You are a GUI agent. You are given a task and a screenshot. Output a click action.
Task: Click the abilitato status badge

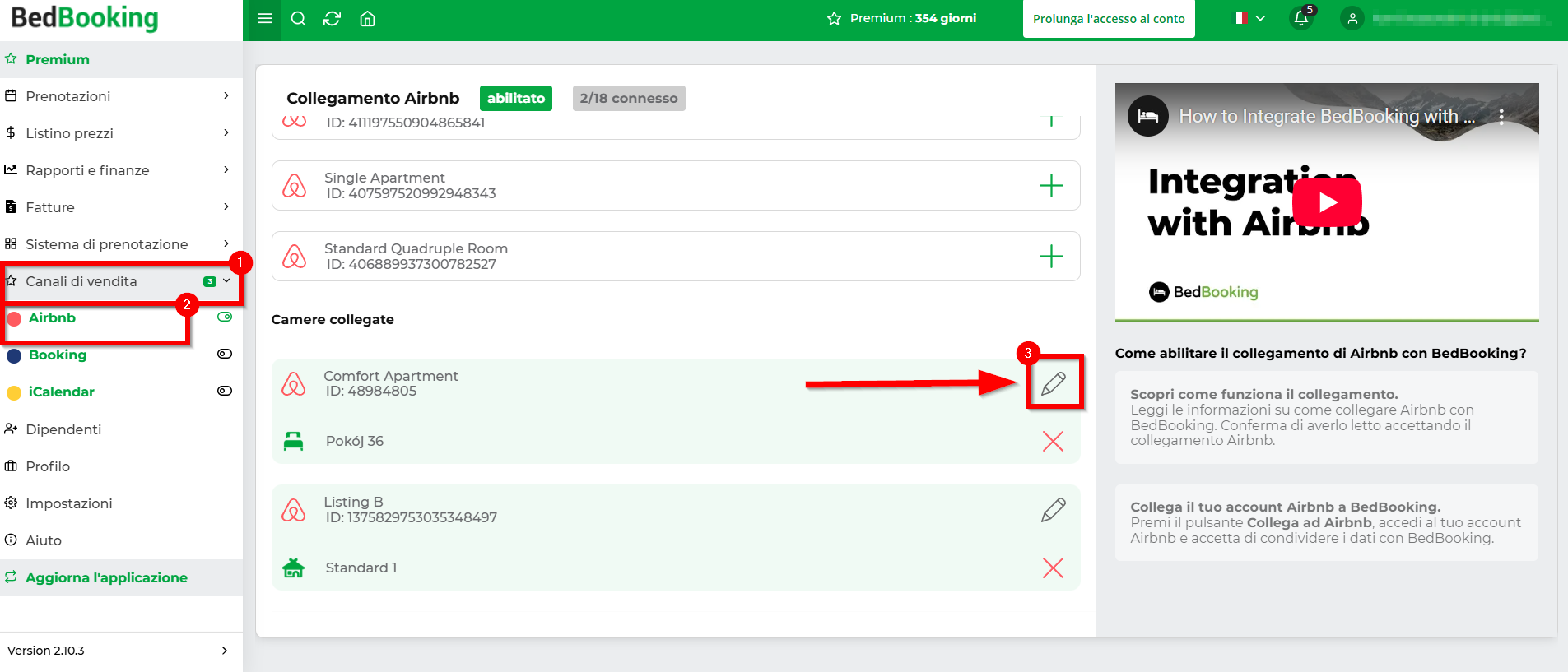click(516, 98)
